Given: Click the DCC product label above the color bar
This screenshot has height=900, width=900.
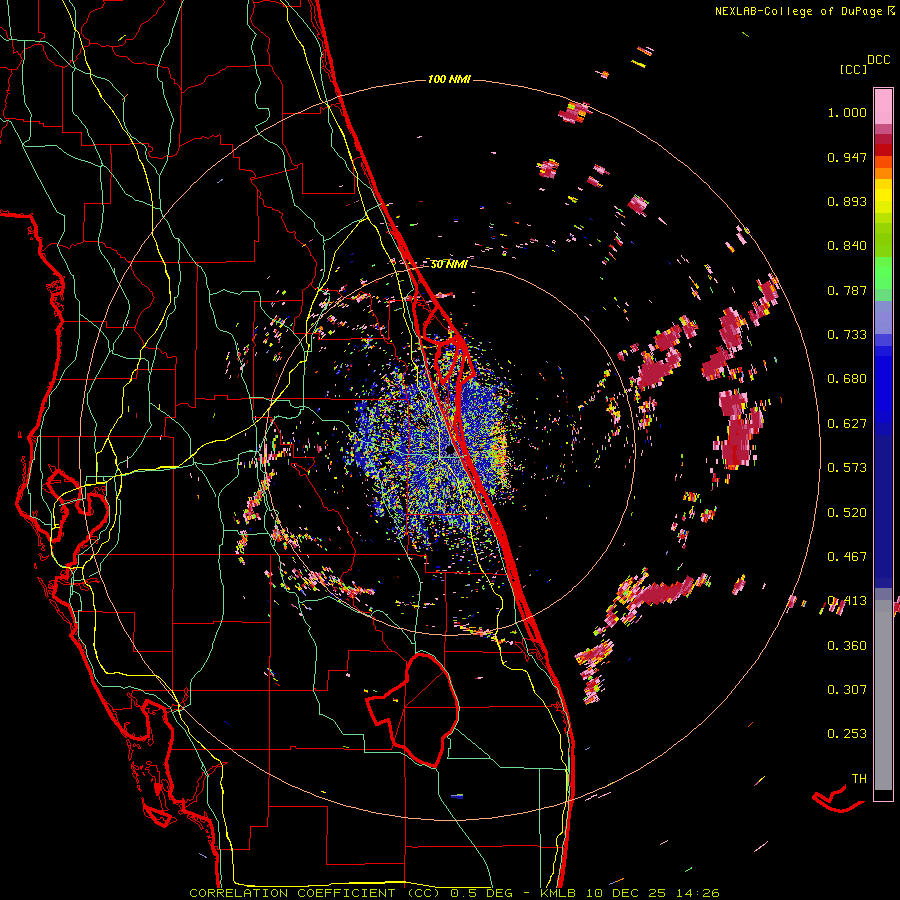Looking at the screenshot, I should click(x=878, y=60).
